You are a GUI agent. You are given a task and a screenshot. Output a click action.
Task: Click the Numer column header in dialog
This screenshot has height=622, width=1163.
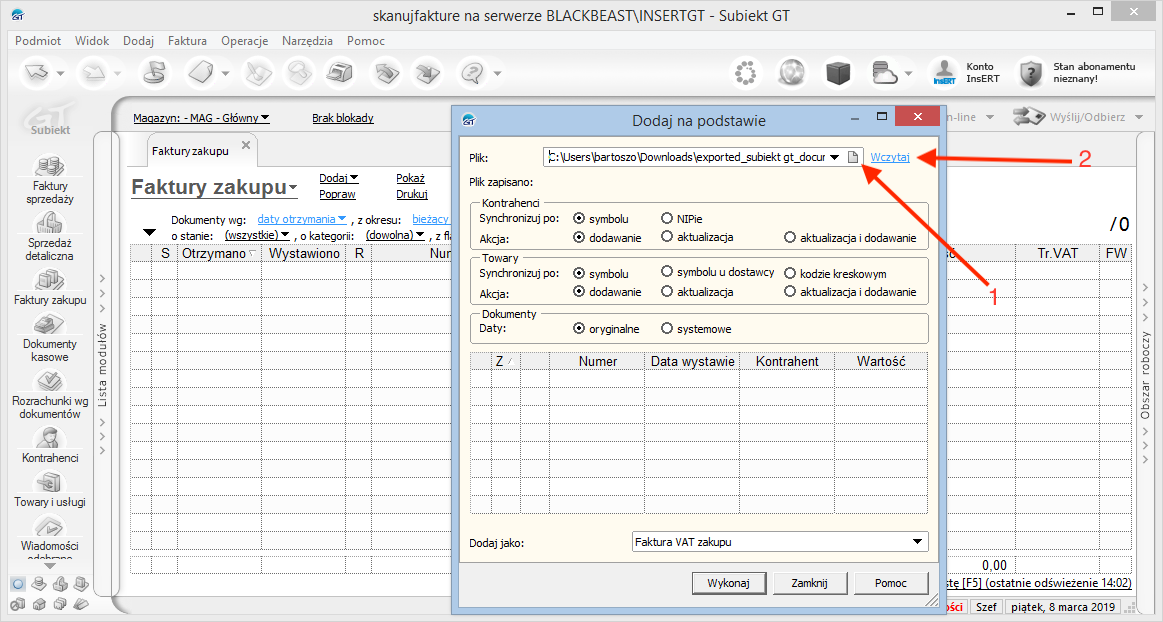click(597, 361)
